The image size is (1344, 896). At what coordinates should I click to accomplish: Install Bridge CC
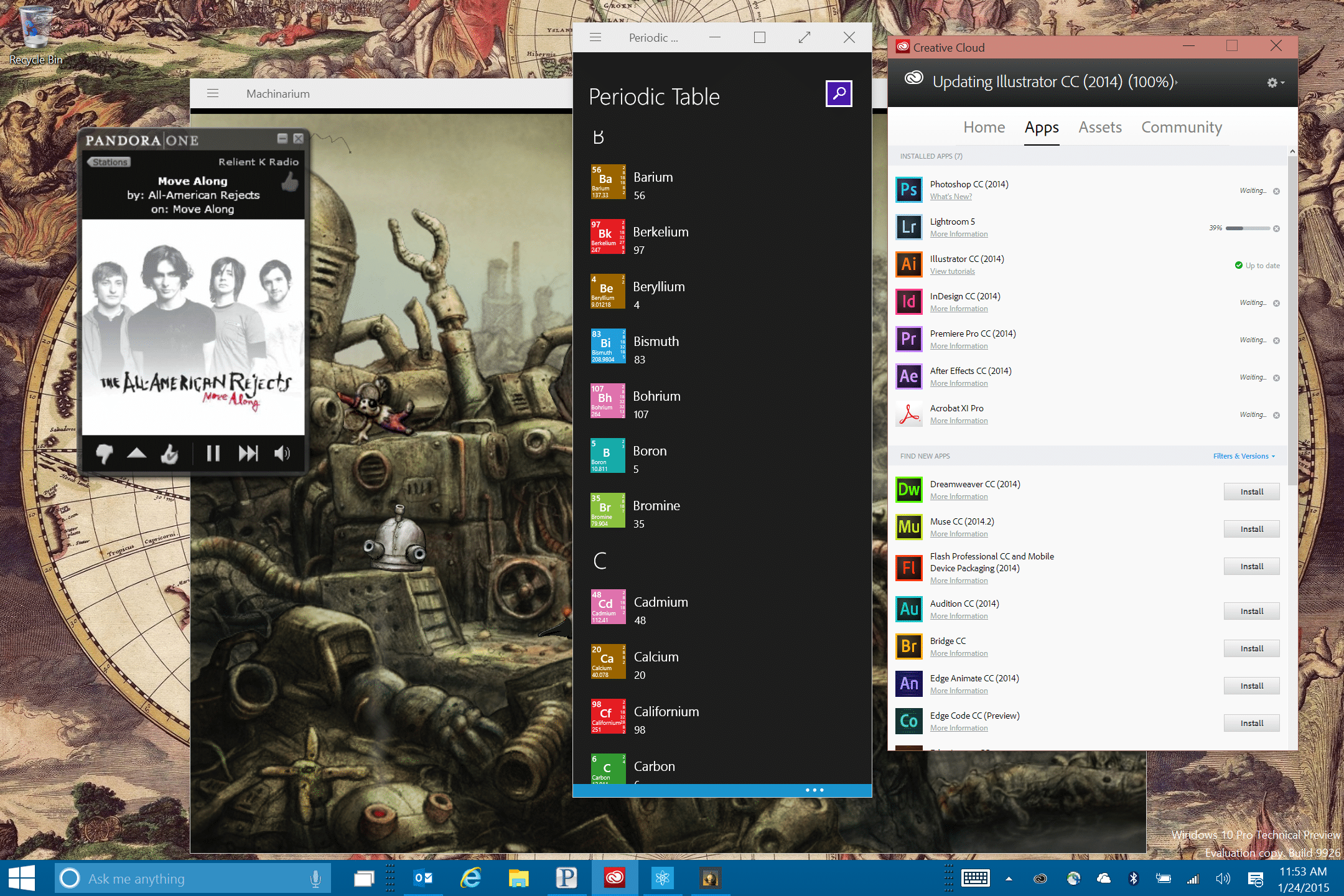pyautogui.click(x=1251, y=648)
